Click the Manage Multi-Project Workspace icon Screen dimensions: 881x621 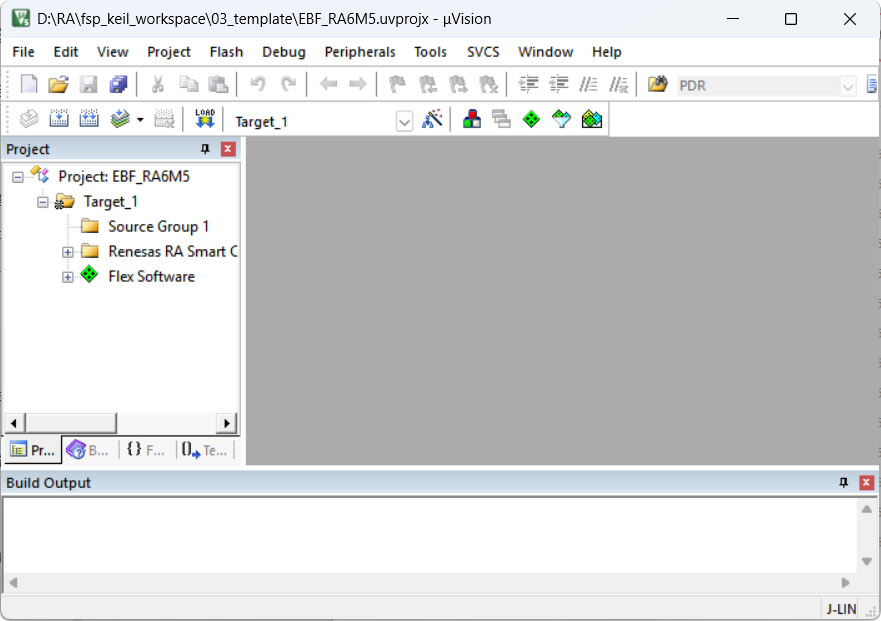click(x=501, y=119)
